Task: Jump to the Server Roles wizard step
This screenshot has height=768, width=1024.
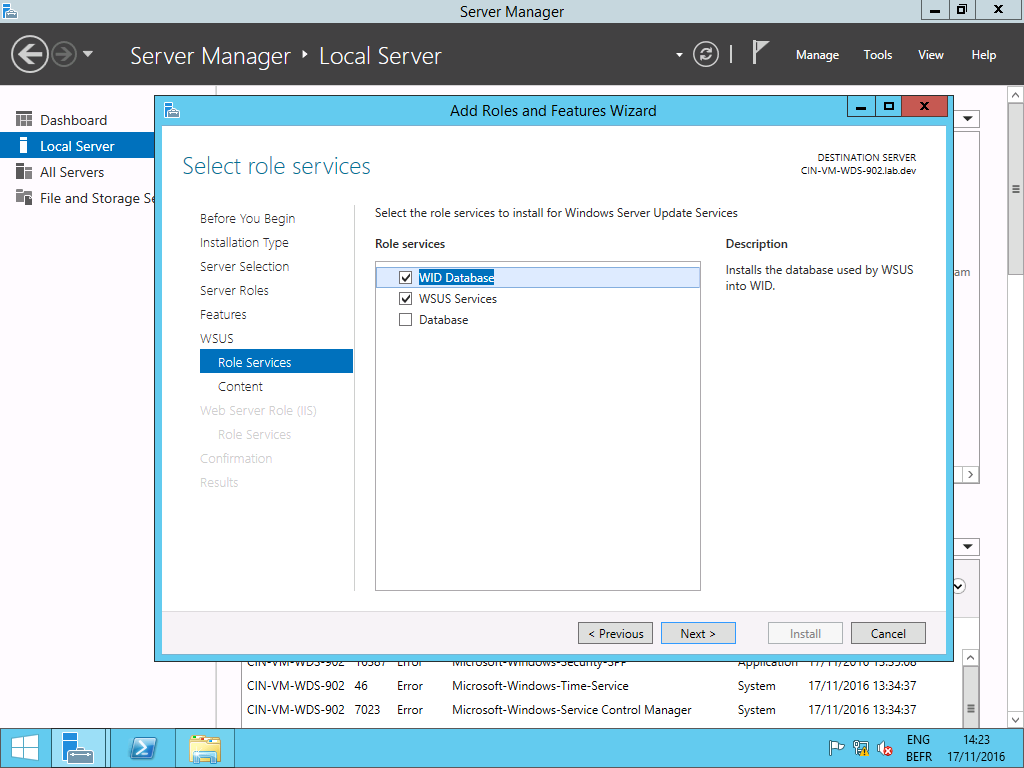Action: point(234,291)
